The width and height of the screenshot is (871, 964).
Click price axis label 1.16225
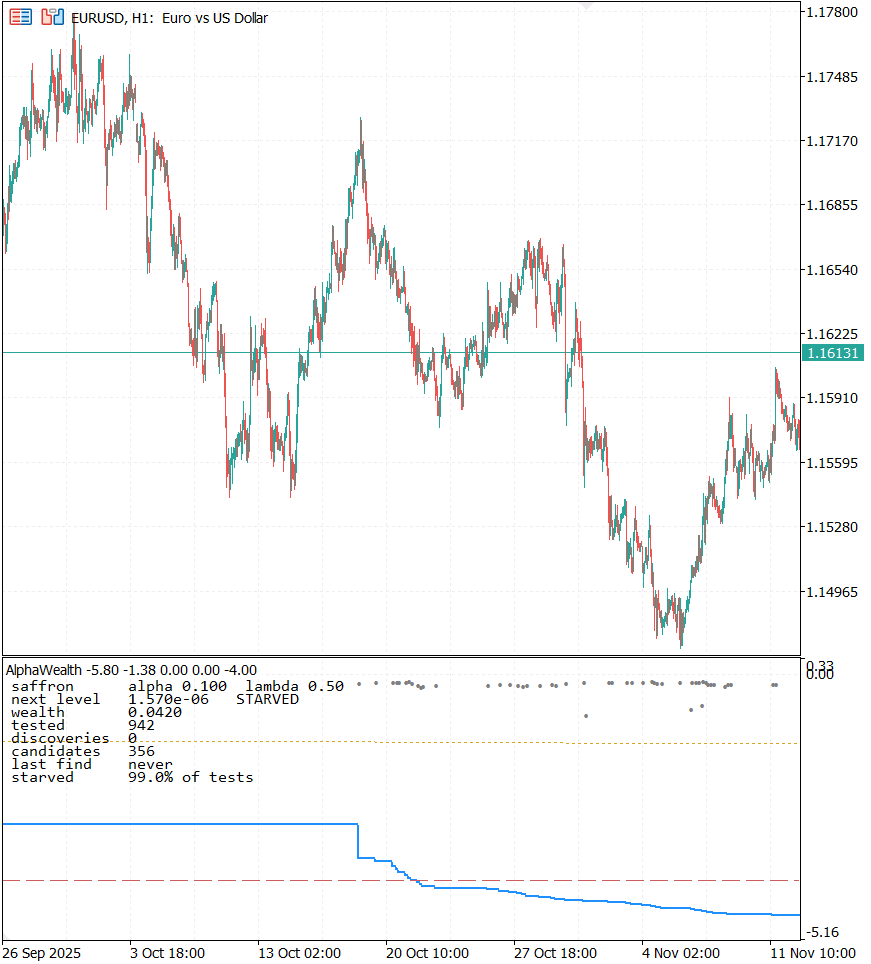[x=832, y=334]
